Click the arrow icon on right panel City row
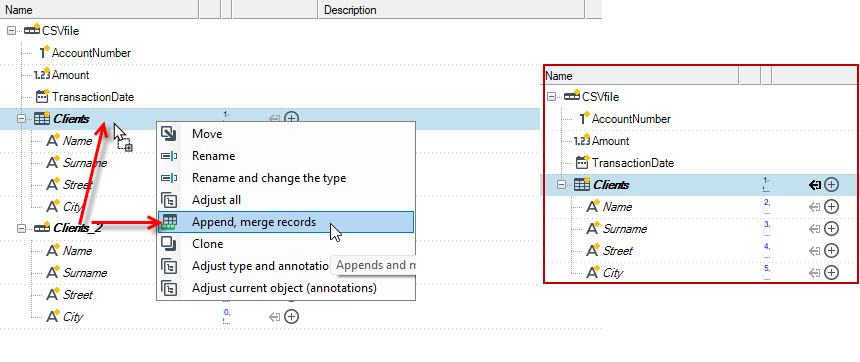The image size is (860, 362). [815, 273]
